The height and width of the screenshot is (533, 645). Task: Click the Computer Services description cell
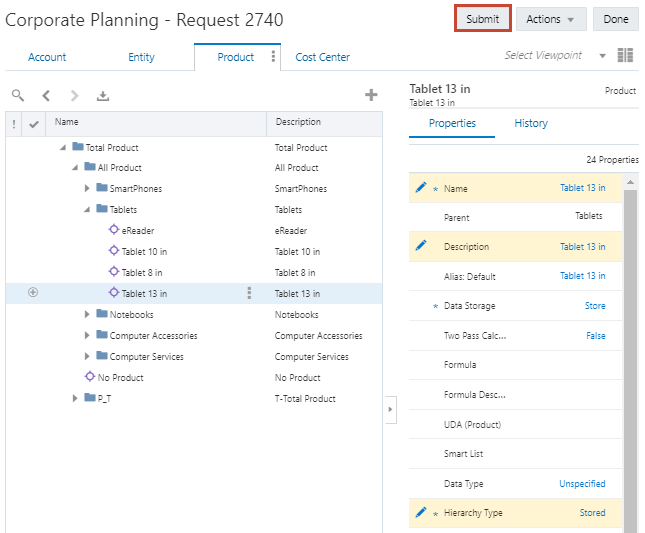coord(311,357)
